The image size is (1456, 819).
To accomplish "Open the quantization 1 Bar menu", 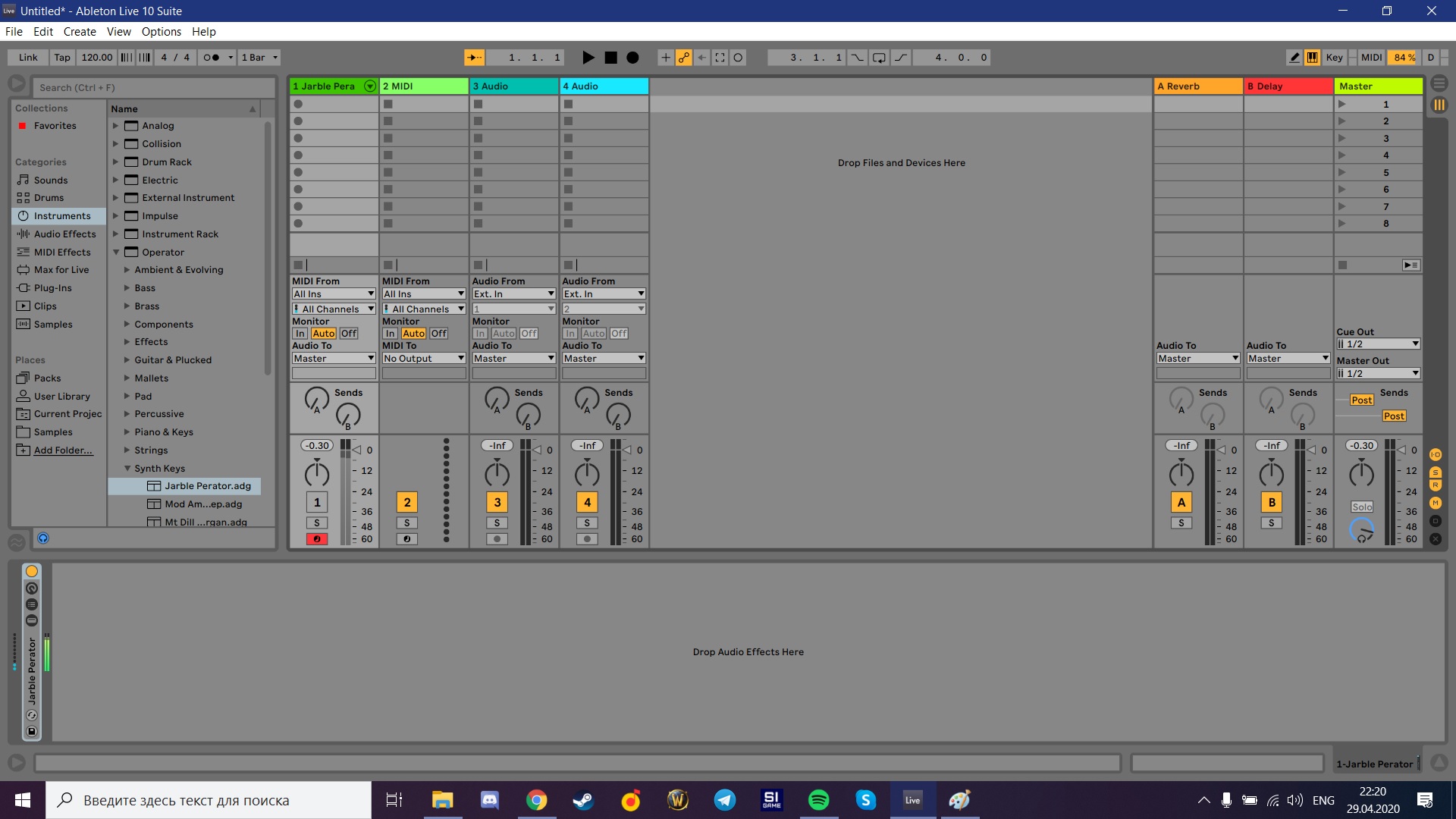I will click(x=259, y=58).
